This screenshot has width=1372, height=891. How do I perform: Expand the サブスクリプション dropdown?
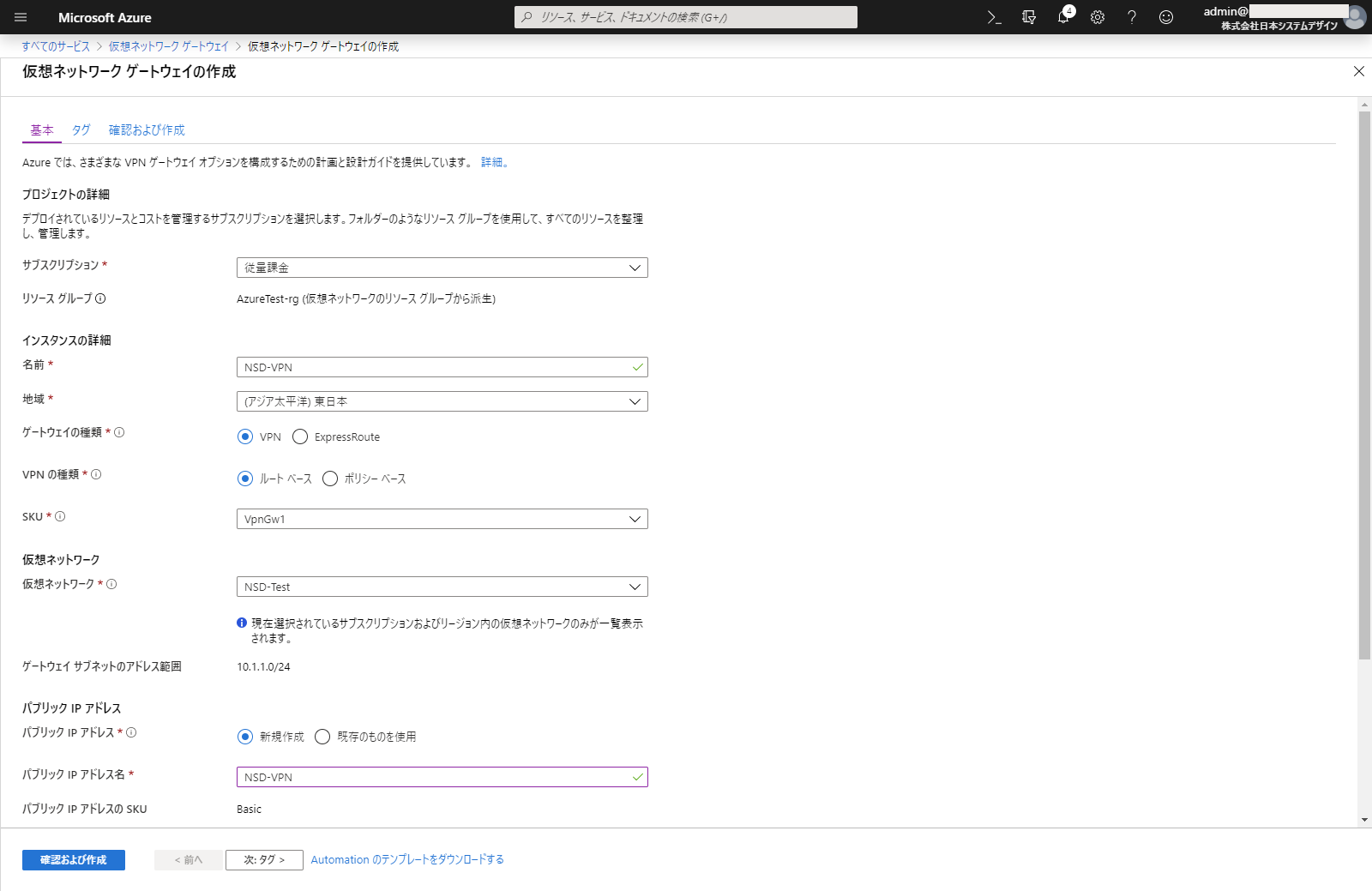[442, 268]
